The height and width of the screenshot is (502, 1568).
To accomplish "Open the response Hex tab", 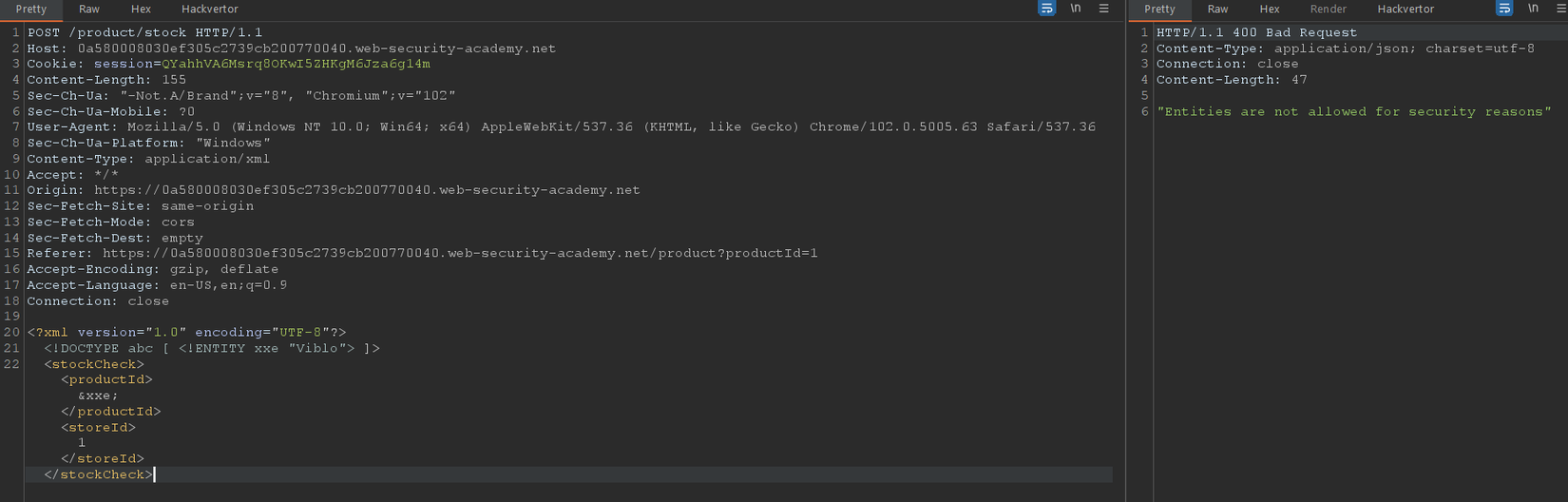I will (x=1269, y=10).
